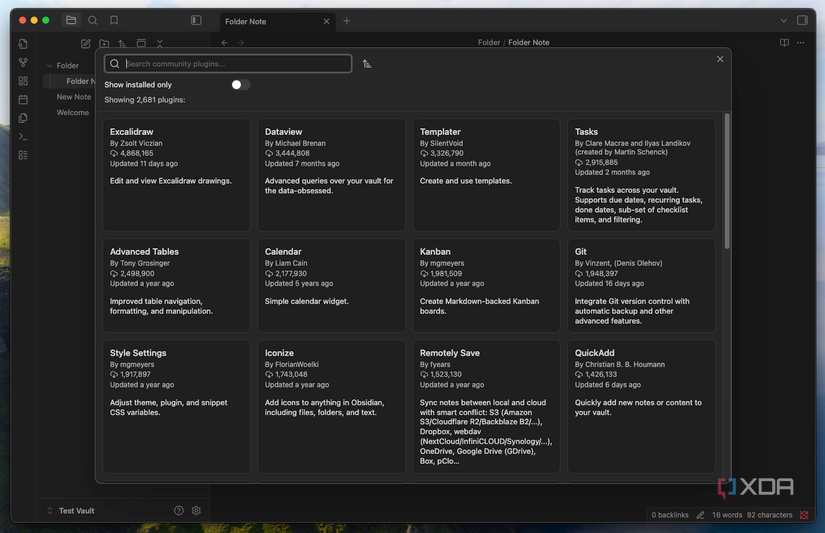The height and width of the screenshot is (533, 825).
Task: Toggle editing mode pencil status icon
Action: coord(700,515)
